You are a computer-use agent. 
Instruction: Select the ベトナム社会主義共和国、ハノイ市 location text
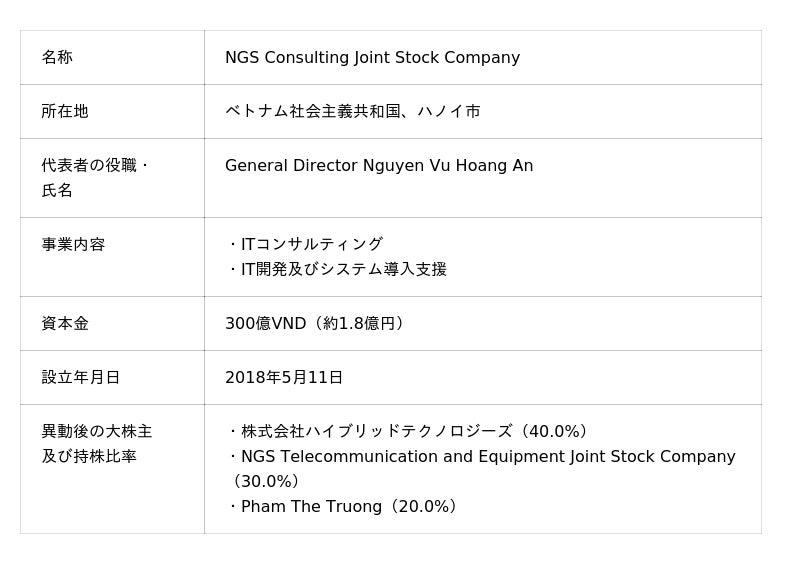click(x=353, y=112)
